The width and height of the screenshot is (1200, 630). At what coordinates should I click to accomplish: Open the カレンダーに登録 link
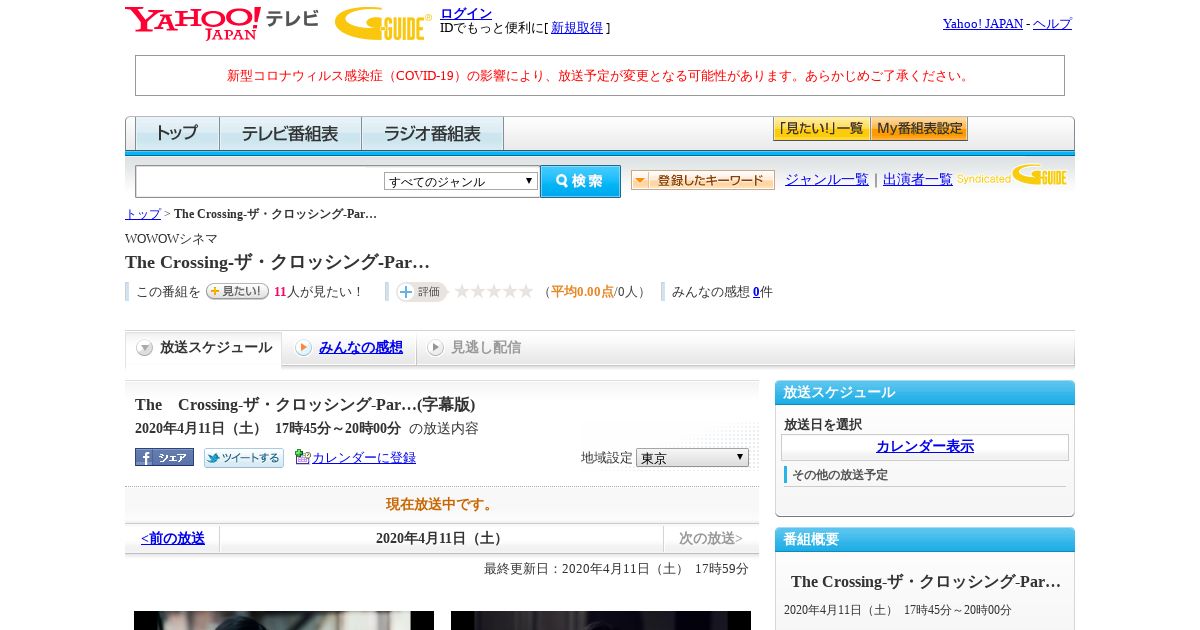pos(364,458)
